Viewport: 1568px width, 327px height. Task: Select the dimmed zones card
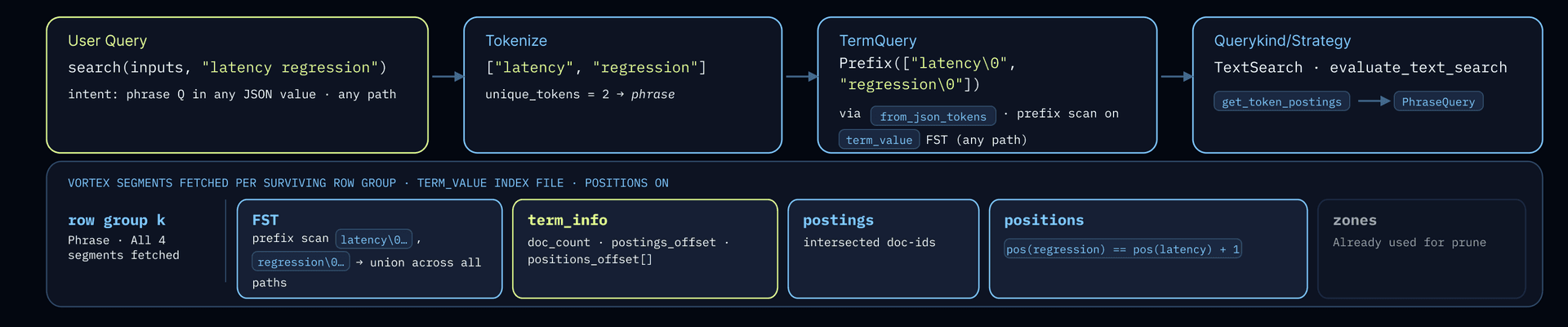[x=1422, y=249]
